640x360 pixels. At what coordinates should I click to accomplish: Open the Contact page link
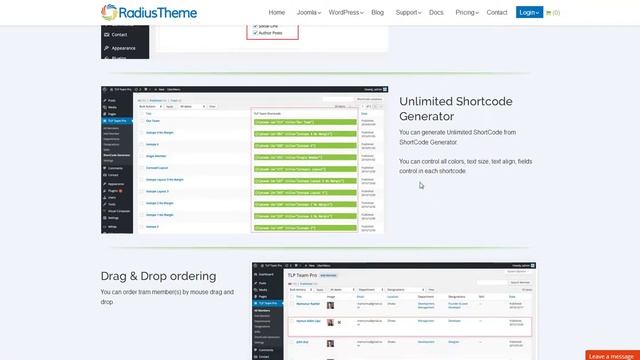(x=497, y=13)
